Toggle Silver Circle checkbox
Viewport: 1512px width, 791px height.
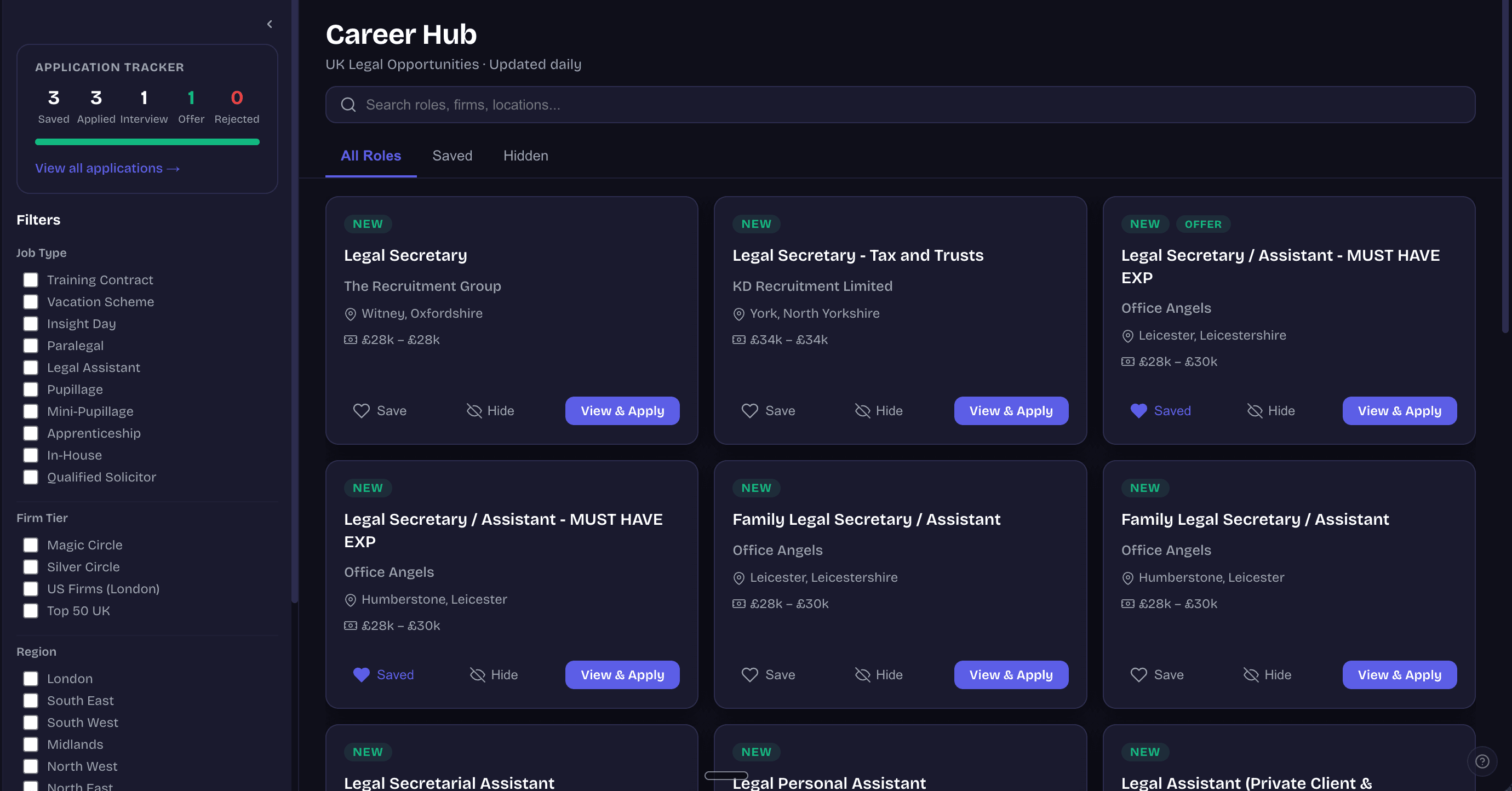[x=31, y=567]
